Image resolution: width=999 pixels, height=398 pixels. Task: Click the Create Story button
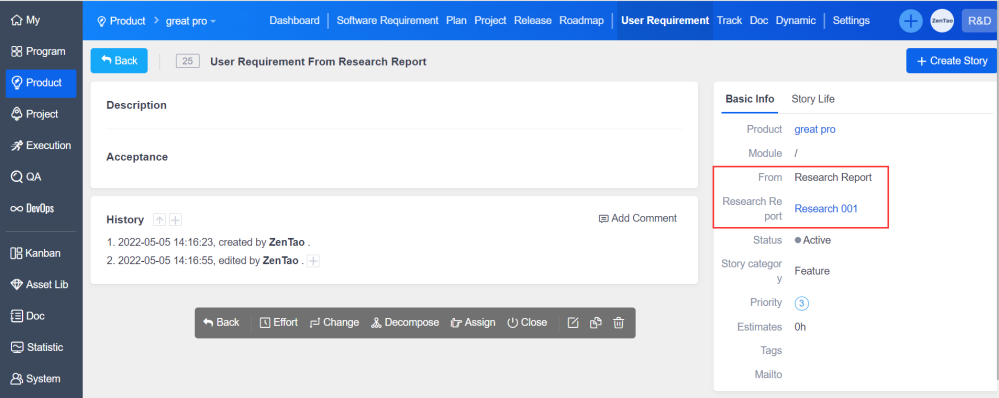pyautogui.click(x=951, y=61)
